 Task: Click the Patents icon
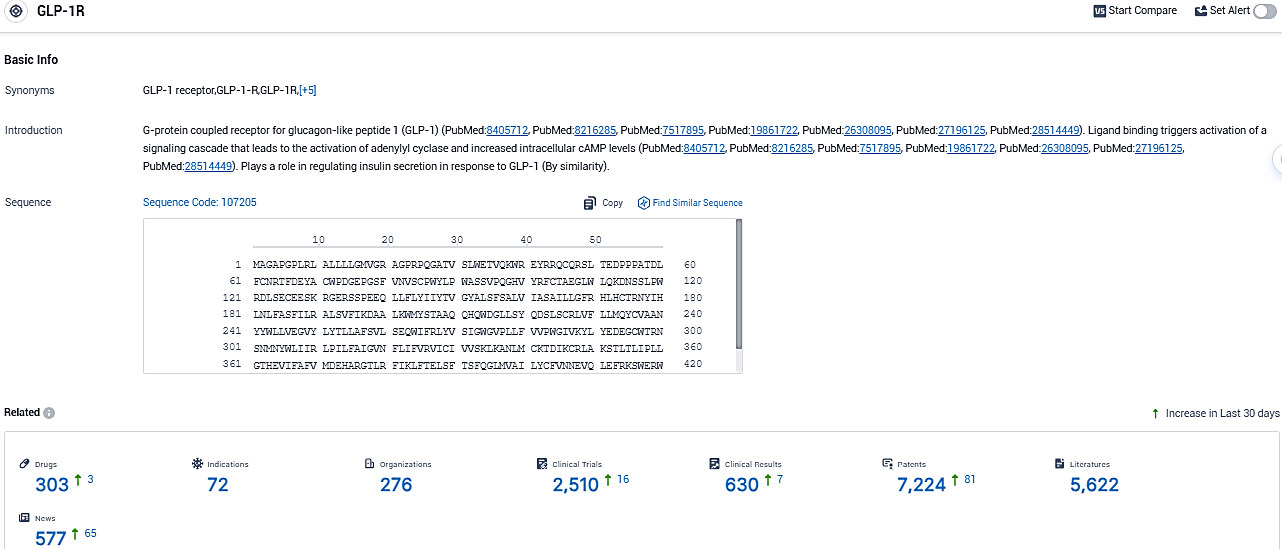(x=887, y=464)
